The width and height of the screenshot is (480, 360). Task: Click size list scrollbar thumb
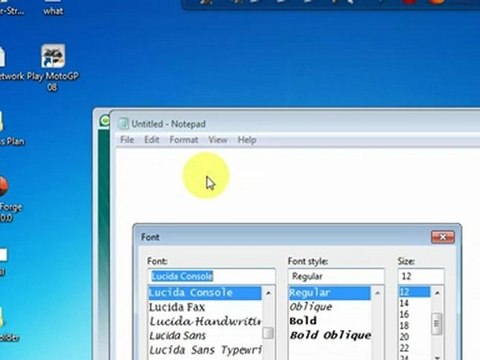437,323
